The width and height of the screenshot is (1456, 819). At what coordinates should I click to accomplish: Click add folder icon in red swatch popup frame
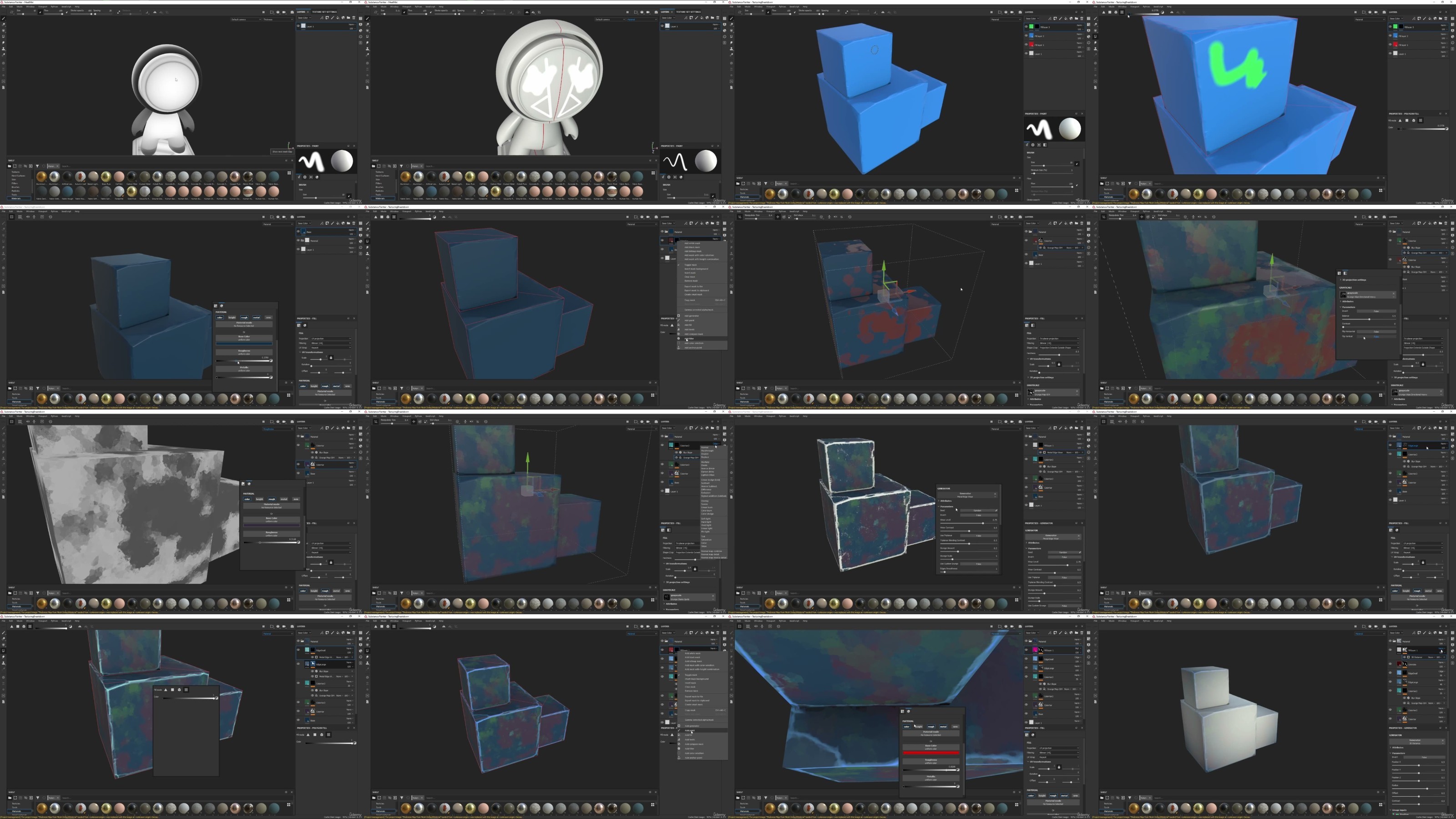coord(1076,633)
